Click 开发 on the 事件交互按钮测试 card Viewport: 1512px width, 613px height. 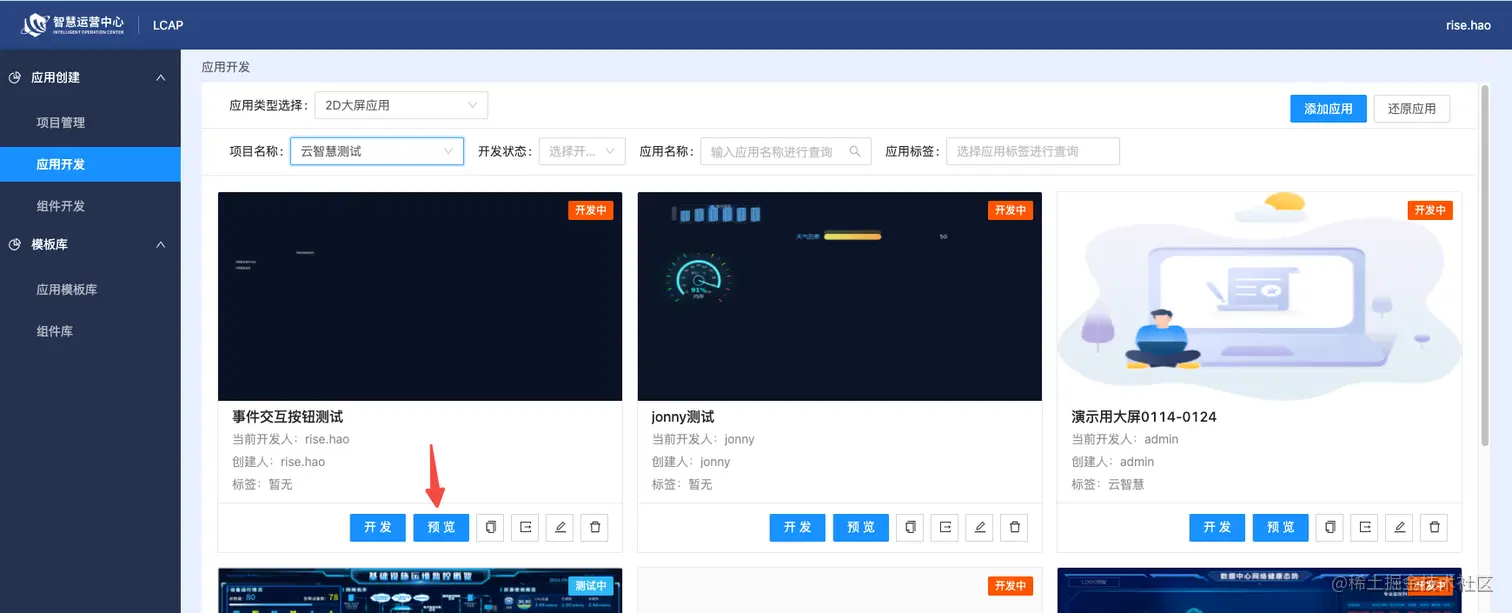tap(378, 527)
